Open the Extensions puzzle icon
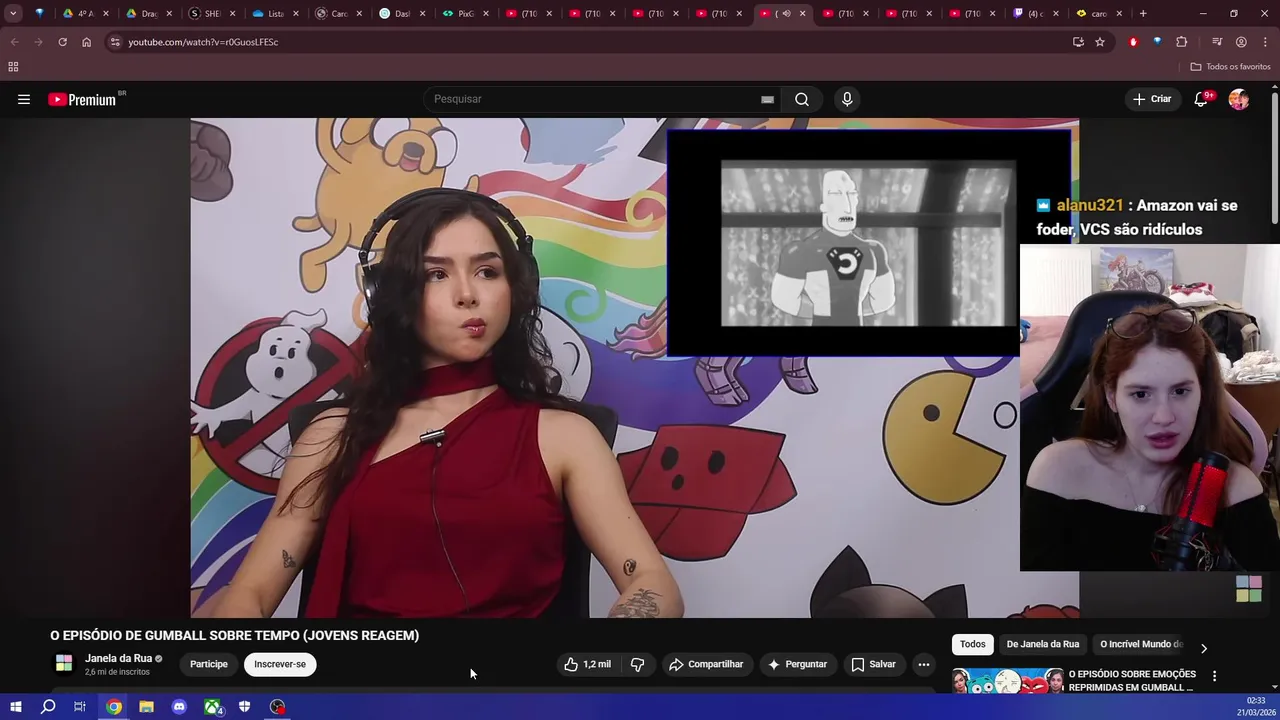This screenshot has height=720, width=1280. 1182,42
